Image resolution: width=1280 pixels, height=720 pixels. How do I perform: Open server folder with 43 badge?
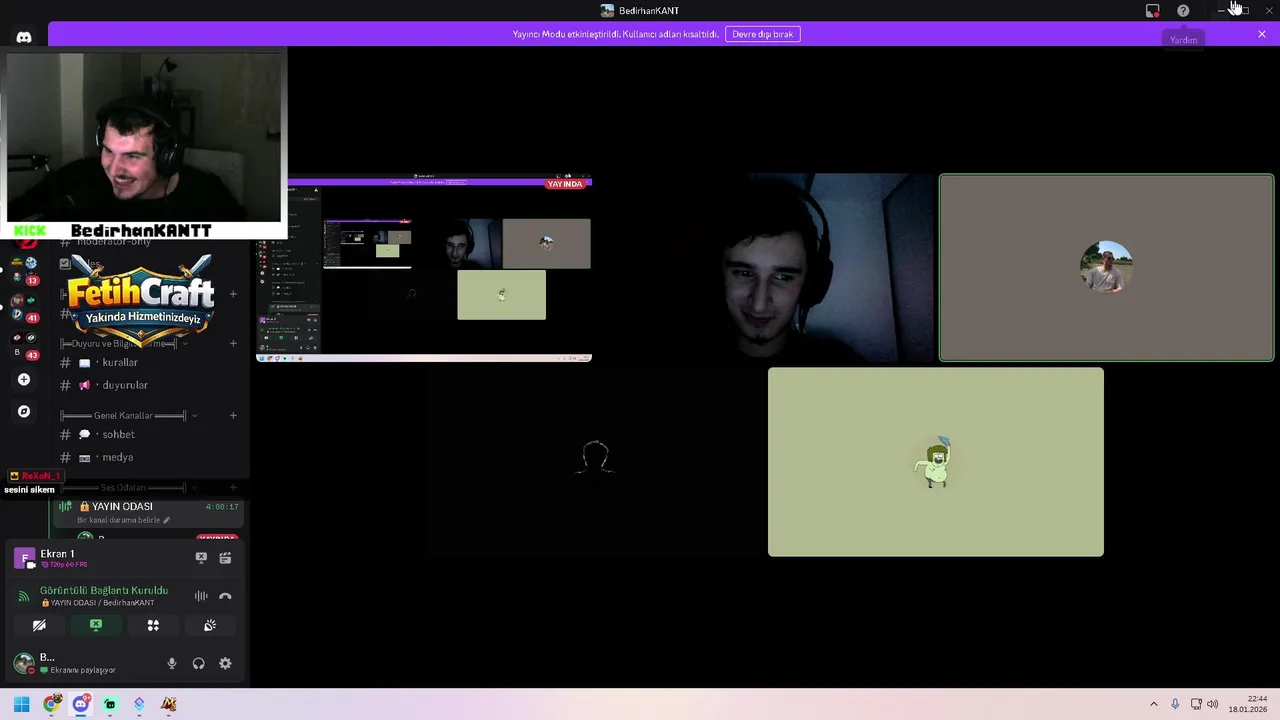25,346
